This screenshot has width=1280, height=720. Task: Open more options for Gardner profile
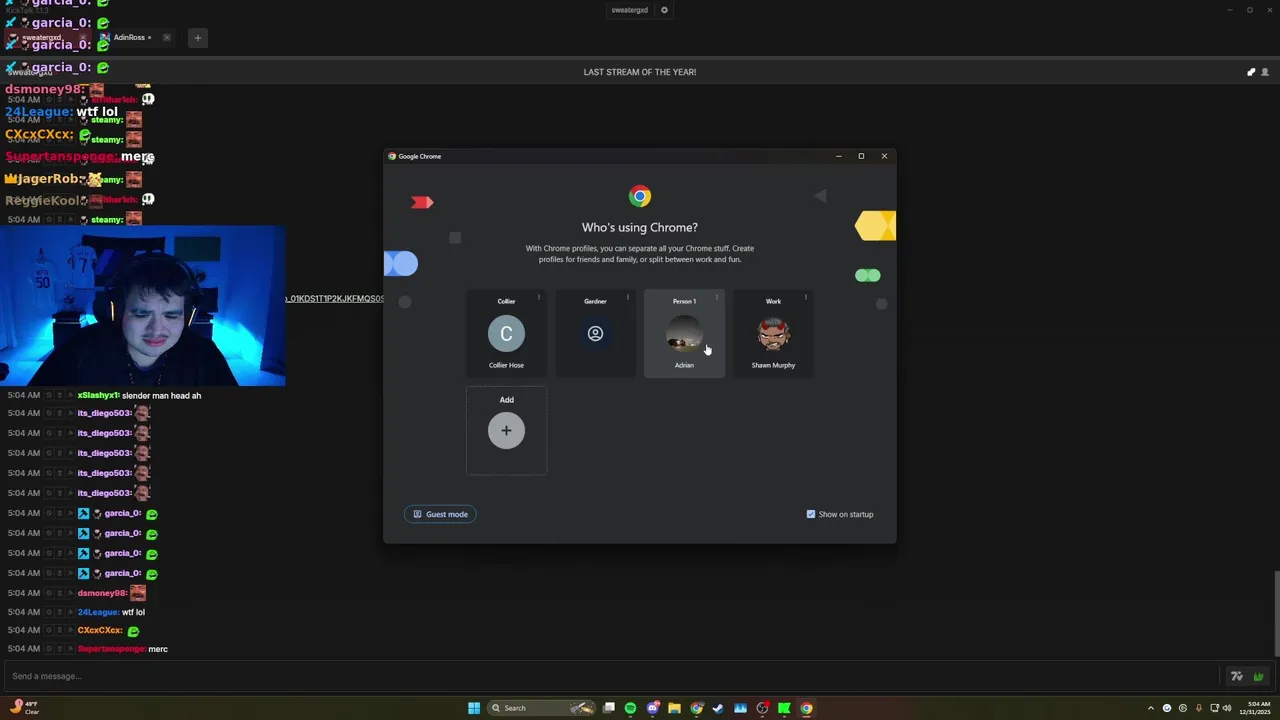pos(627,298)
